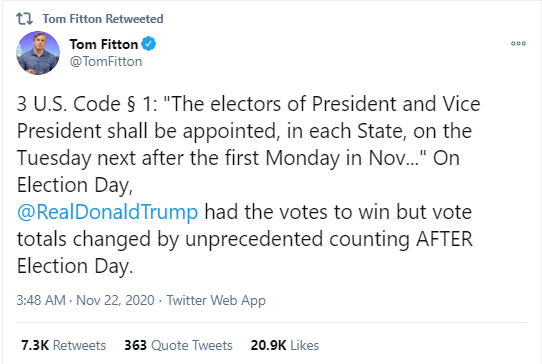Click the phrase "unprecedented counting" in the tweet
This screenshot has height=364, width=542.
point(297,239)
